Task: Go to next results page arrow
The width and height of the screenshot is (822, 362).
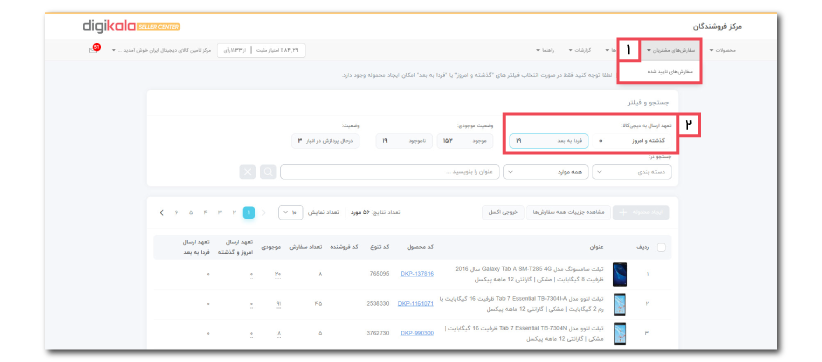Action: tap(161, 213)
